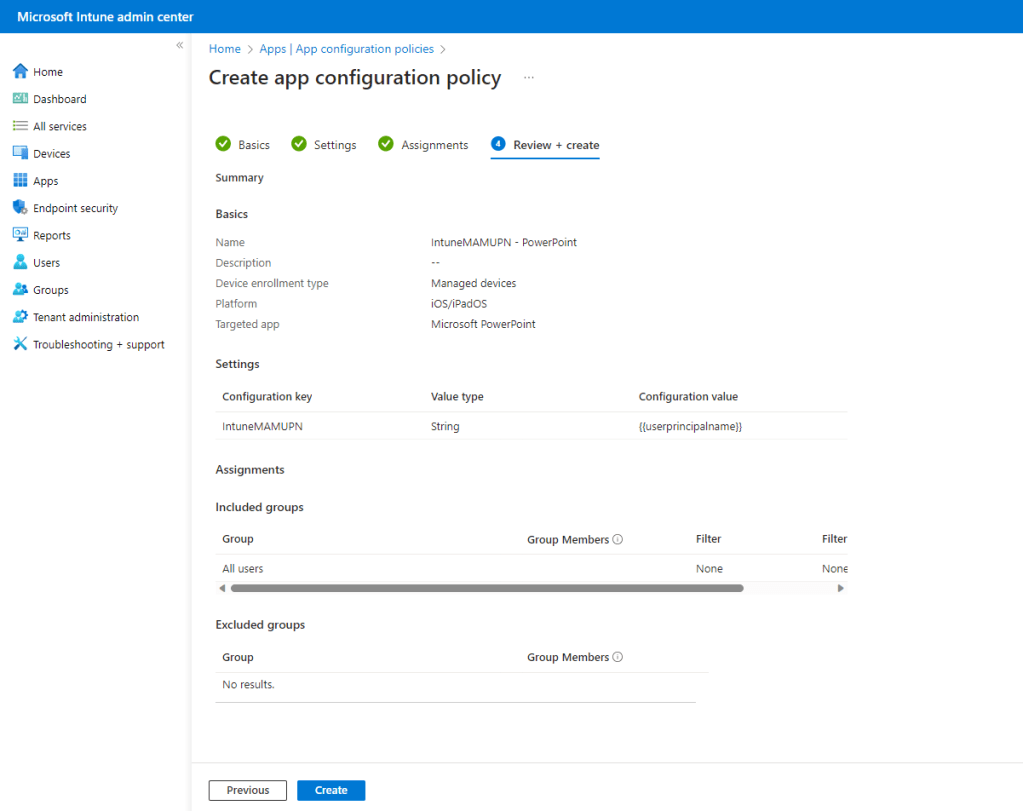Image resolution: width=1023 pixels, height=811 pixels.
Task: Go to the Settings step tab
Action: click(324, 145)
